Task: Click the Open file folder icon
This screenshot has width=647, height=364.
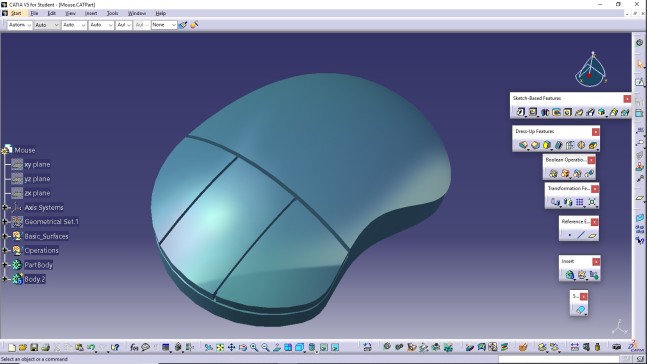Action: pos(23,347)
